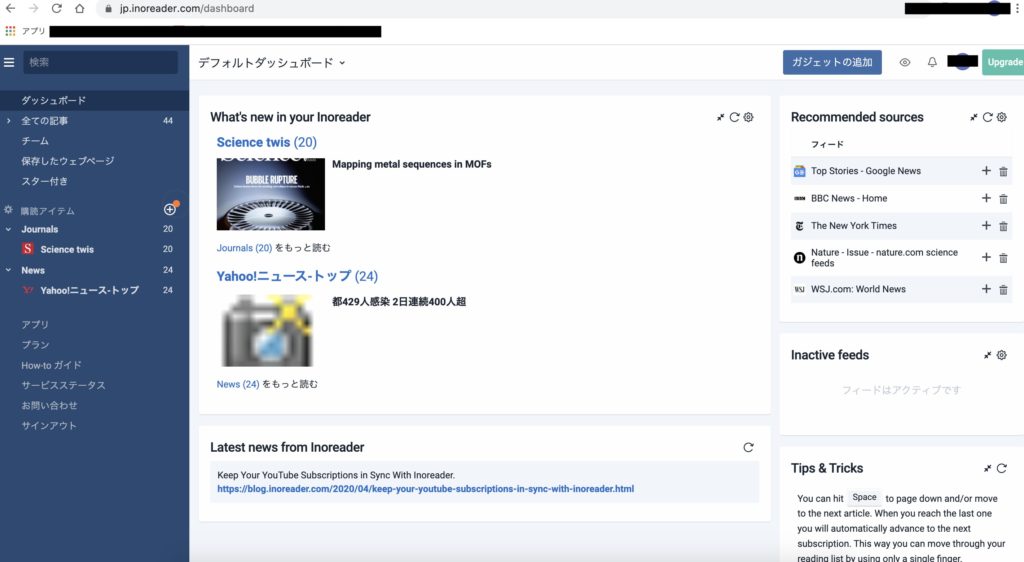Screen dimensions: 1024x562
Task: Click Journals (20) read more link
Action: point(244,248)
